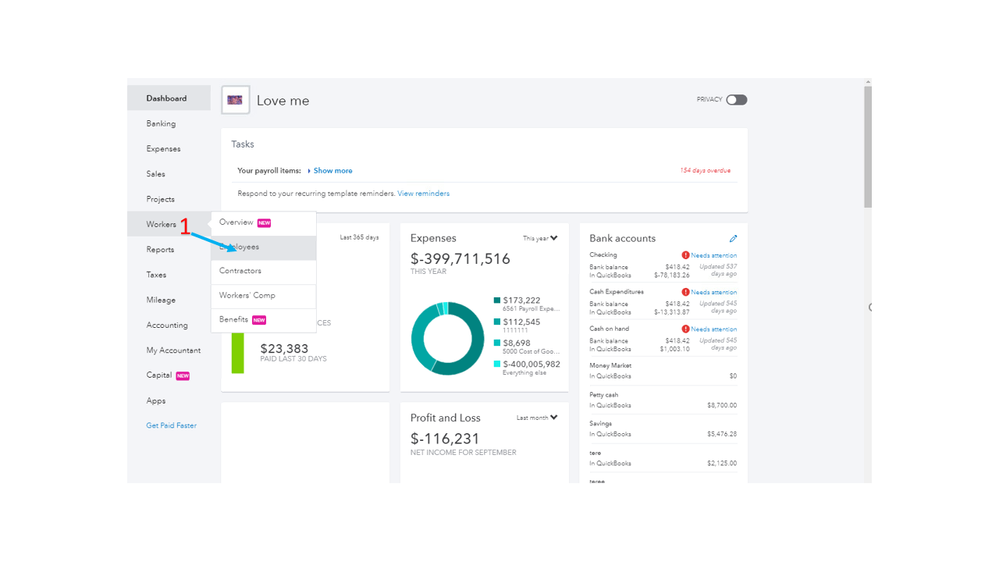Click the $8,698 legend color swatch
Image resolution: width=999 pixels, height=562 pixels.
pos(497,343)
